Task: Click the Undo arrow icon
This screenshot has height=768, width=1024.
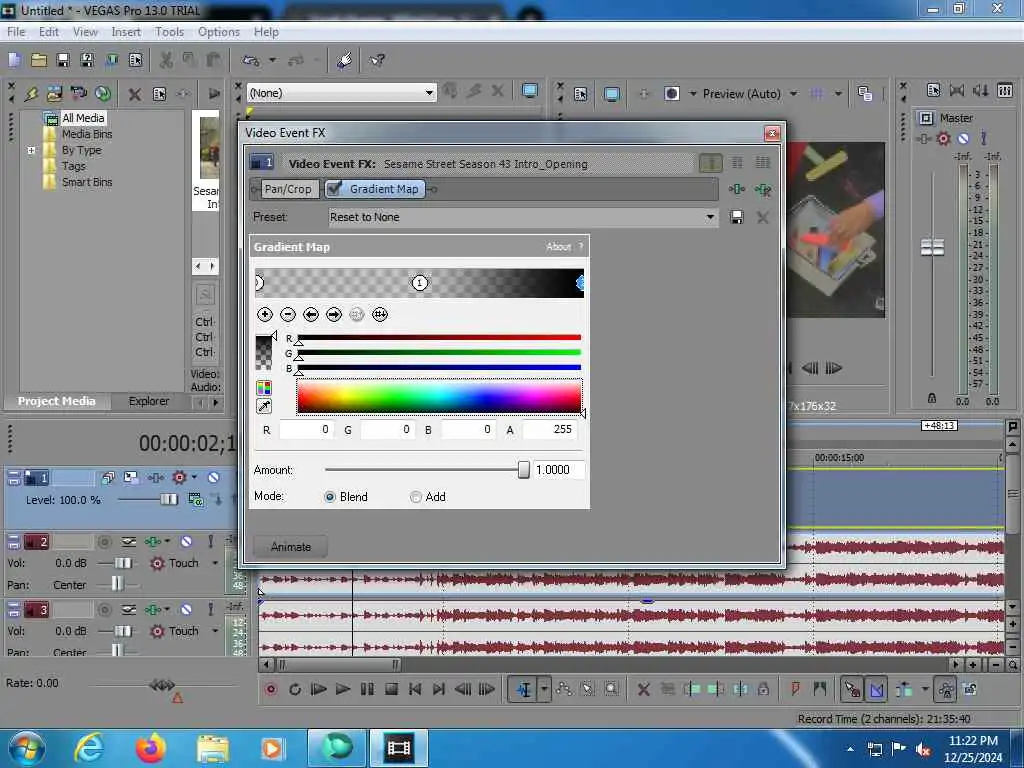Action: pyautogui.click(x=251, y=61)
